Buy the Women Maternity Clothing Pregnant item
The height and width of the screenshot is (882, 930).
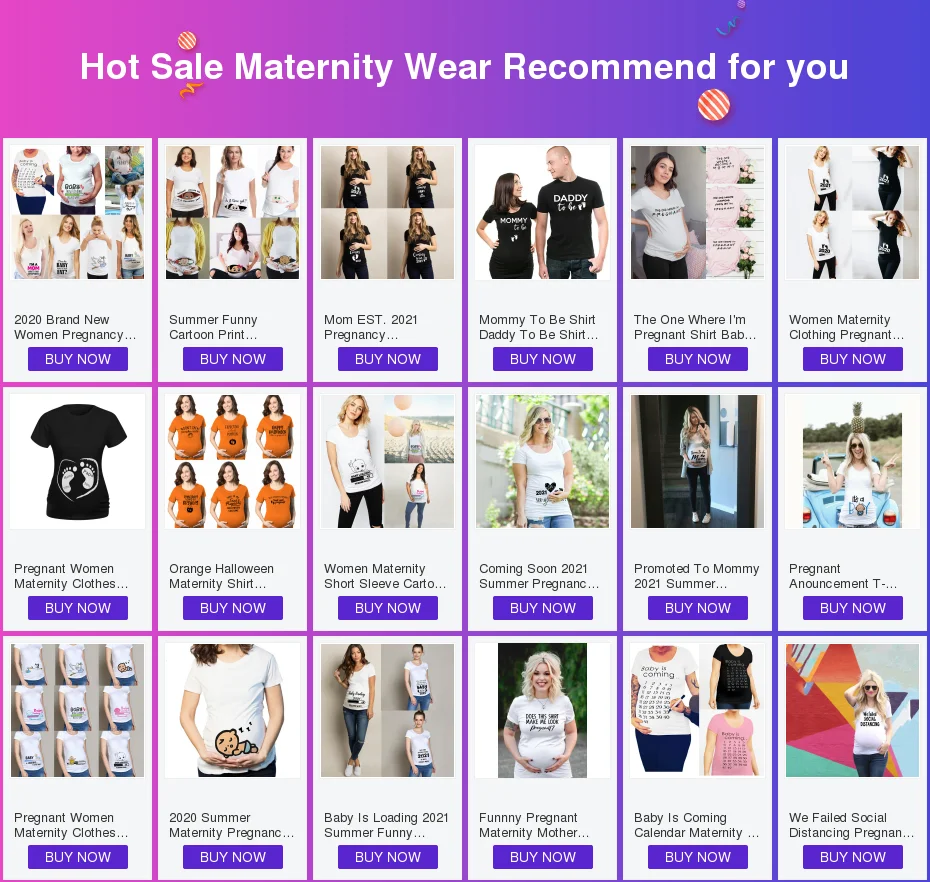[x=852, y=359]
